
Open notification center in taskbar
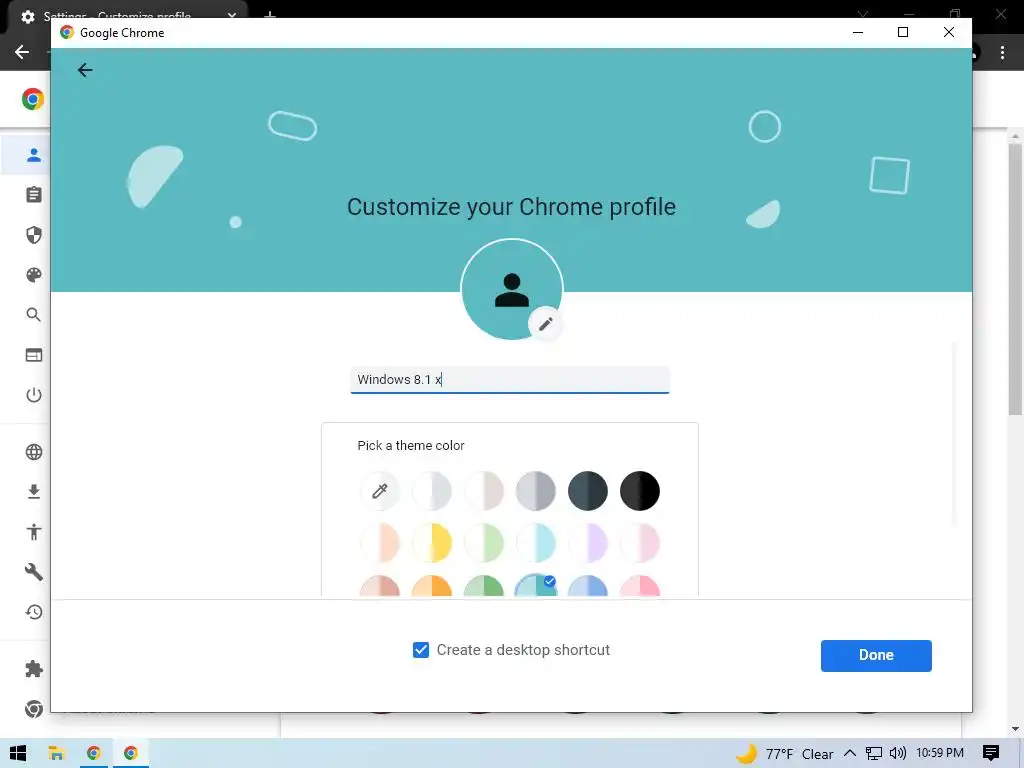(991, 753)
